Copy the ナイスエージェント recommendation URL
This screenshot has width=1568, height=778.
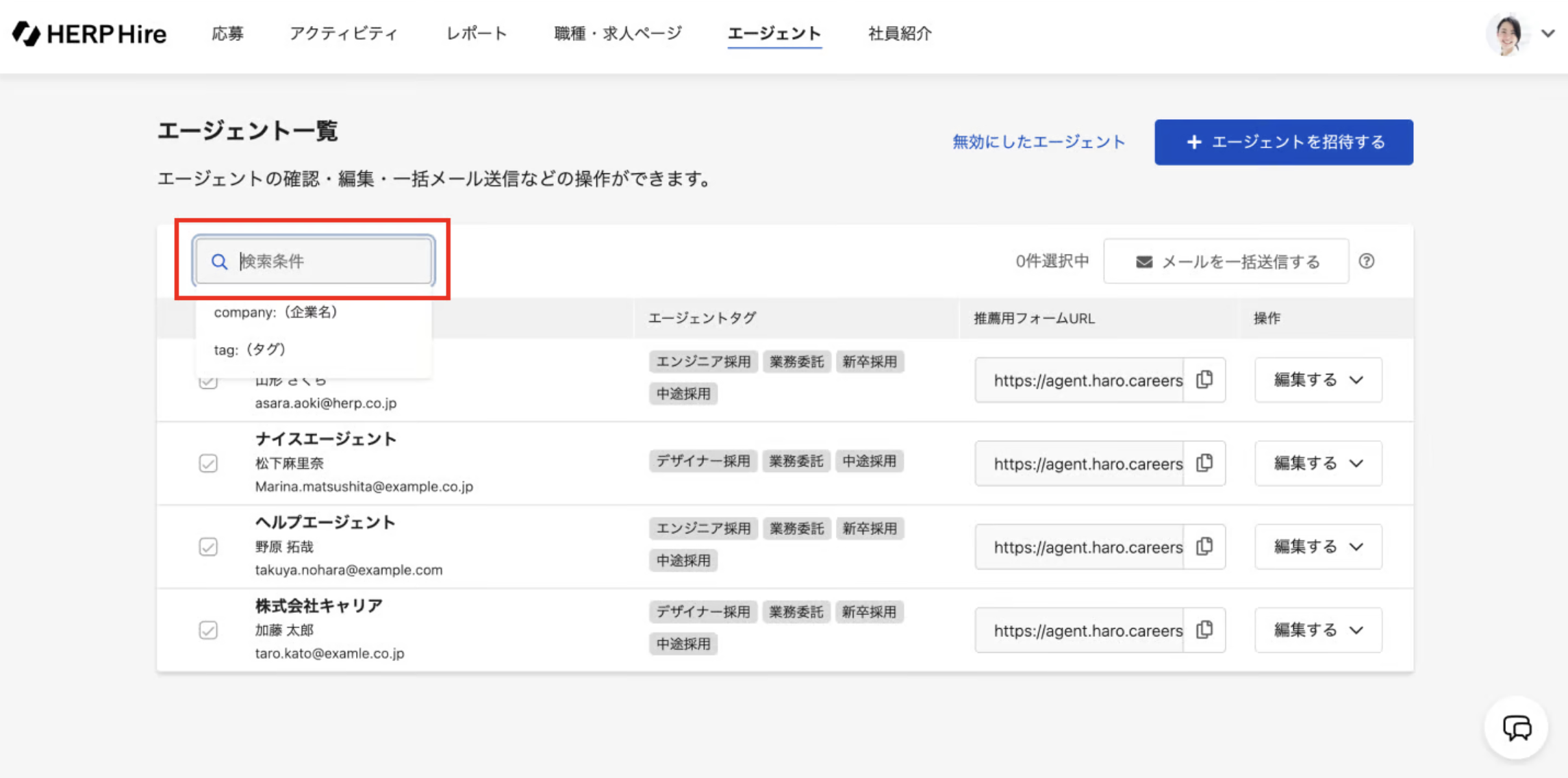click(1204, 464)
